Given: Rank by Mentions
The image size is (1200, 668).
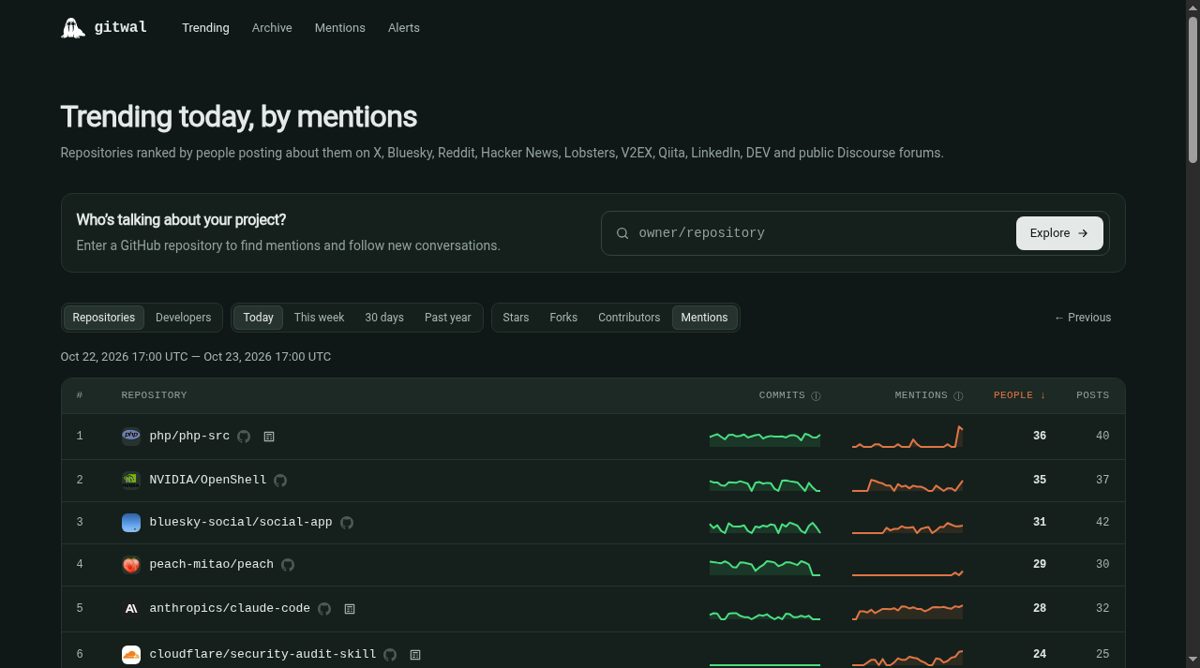Looking at the screenshot, I should (x=705, y=317).
